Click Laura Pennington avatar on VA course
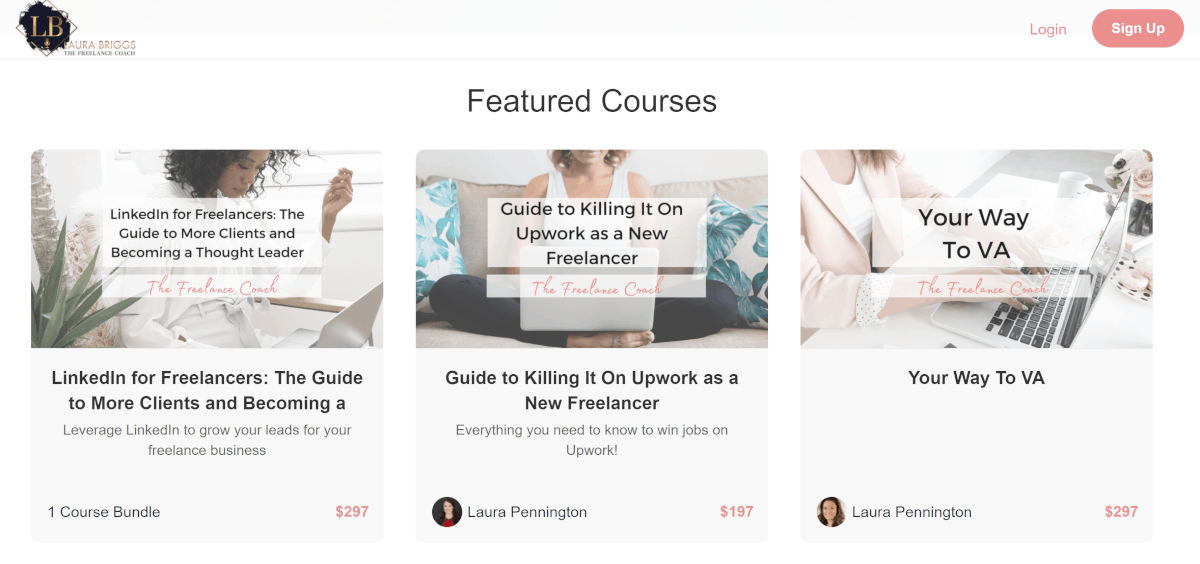Screen dimensions: 1200x564 [831, 512]
